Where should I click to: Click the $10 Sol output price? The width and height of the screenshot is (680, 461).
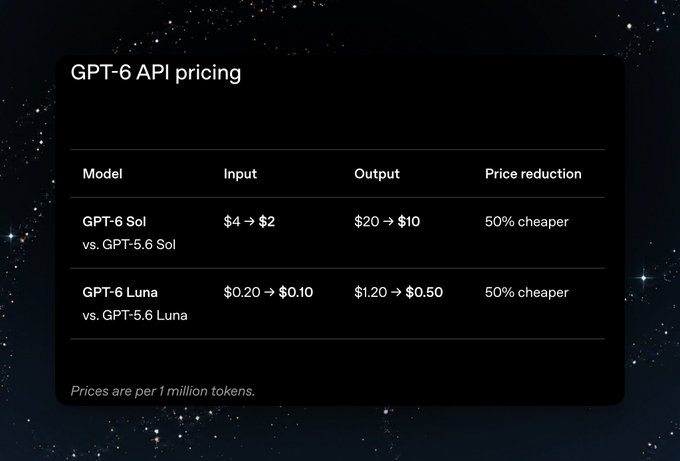pos(409,222)
